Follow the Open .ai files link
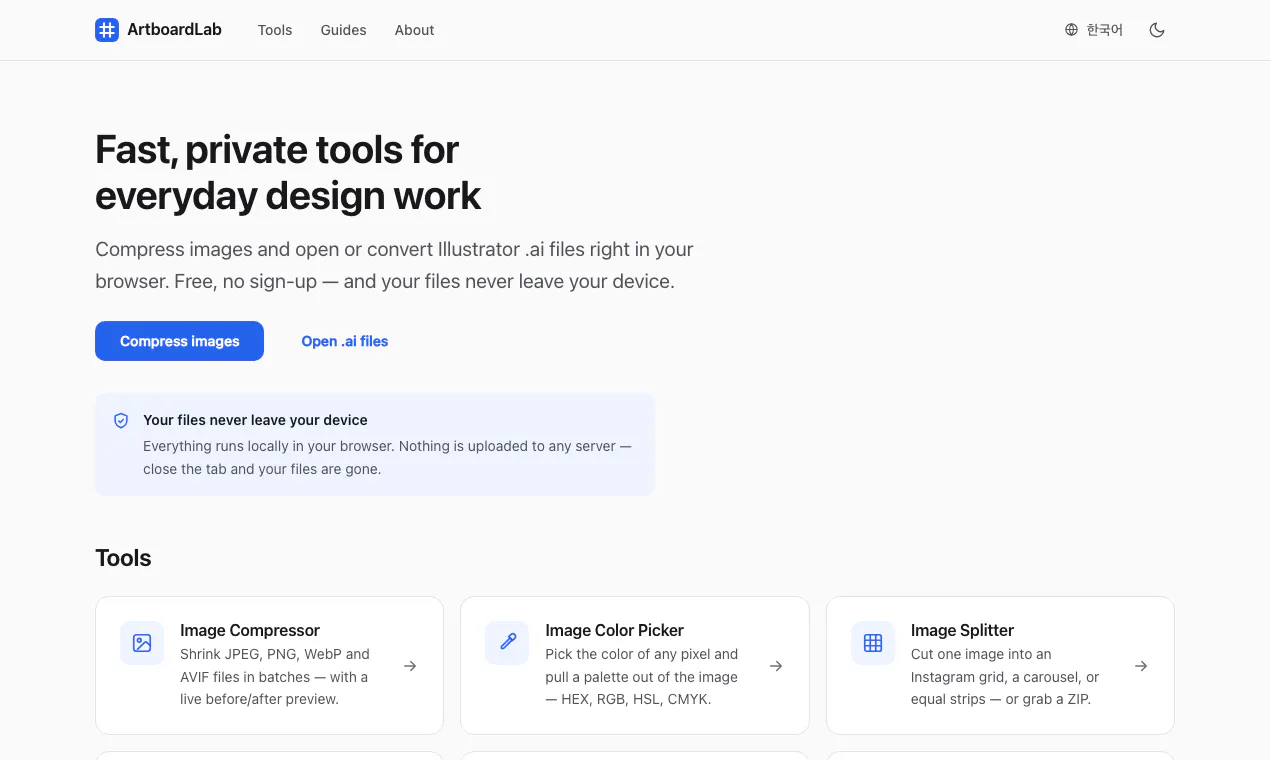 345,341
